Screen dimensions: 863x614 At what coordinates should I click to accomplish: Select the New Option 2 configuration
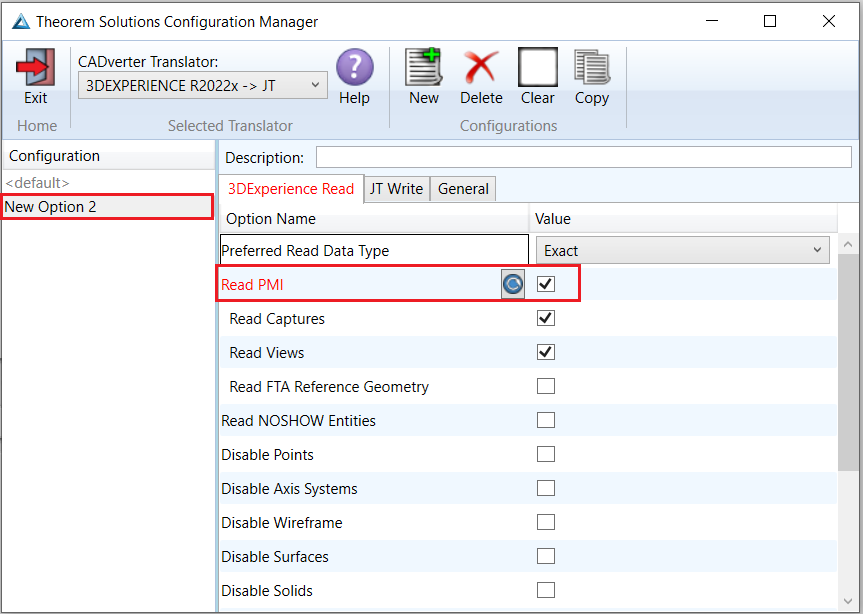pyautogui.click(x=107, y=207)
